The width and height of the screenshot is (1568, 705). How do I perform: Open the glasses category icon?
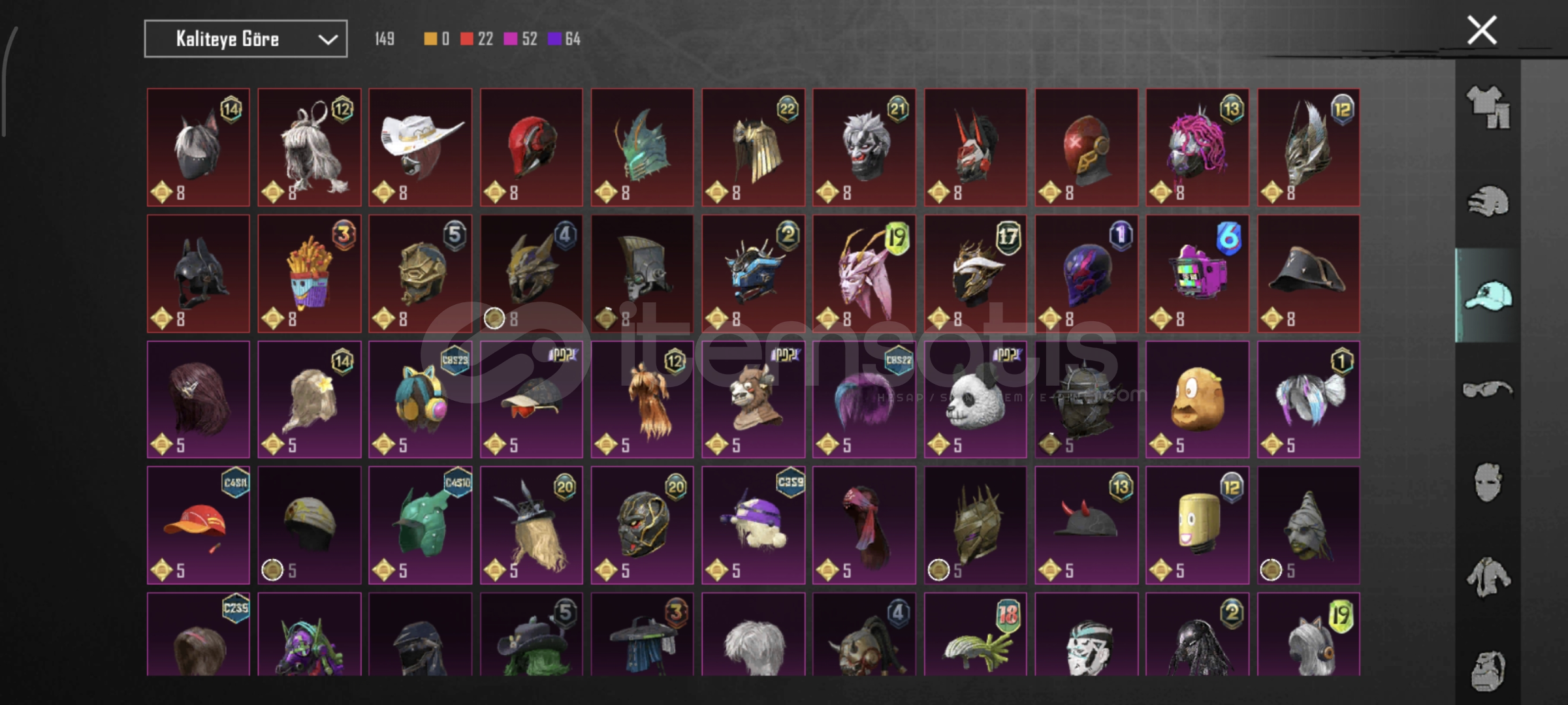click(x=1488, y=390)
